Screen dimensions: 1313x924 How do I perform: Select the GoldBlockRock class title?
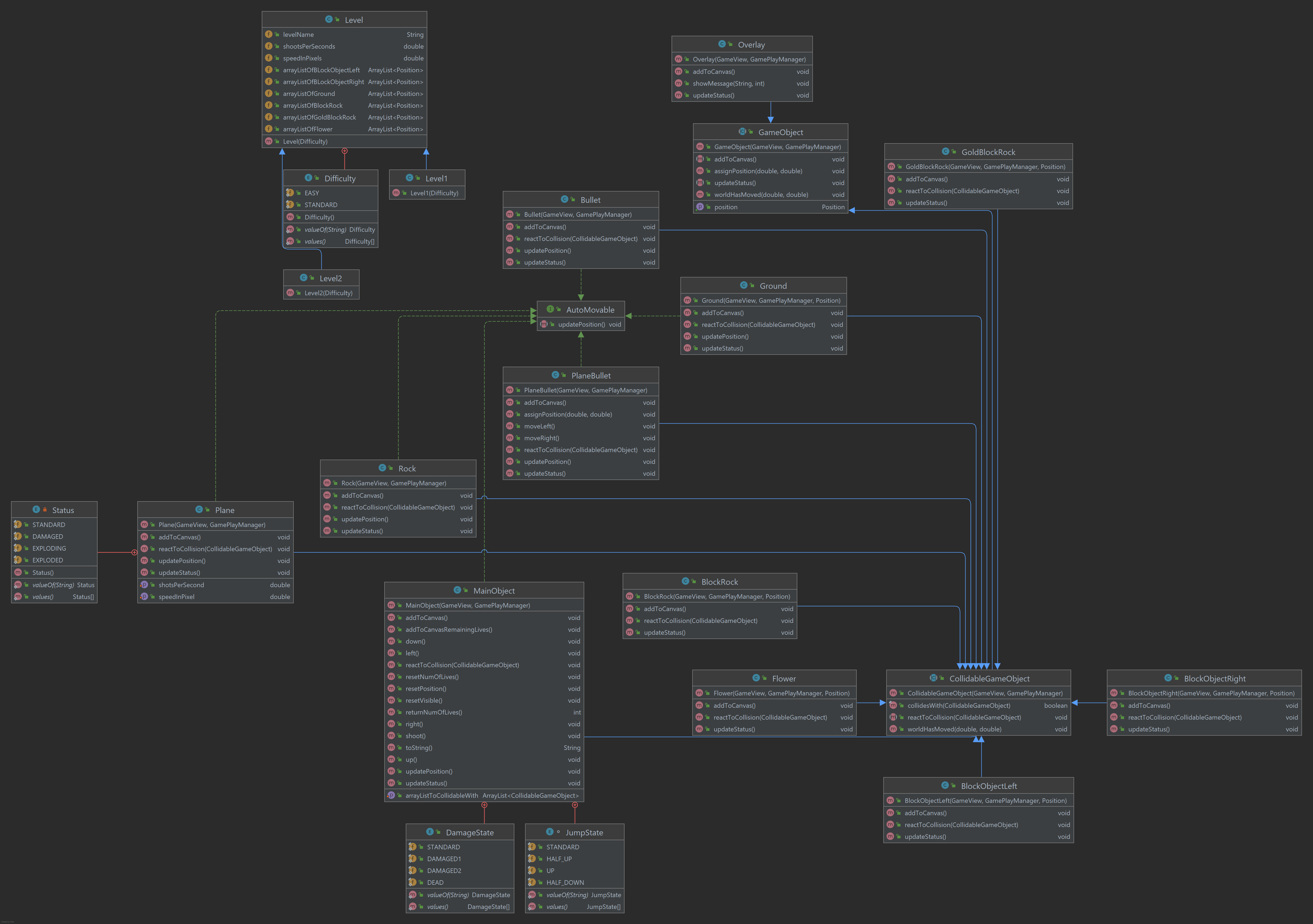[989, 151]
